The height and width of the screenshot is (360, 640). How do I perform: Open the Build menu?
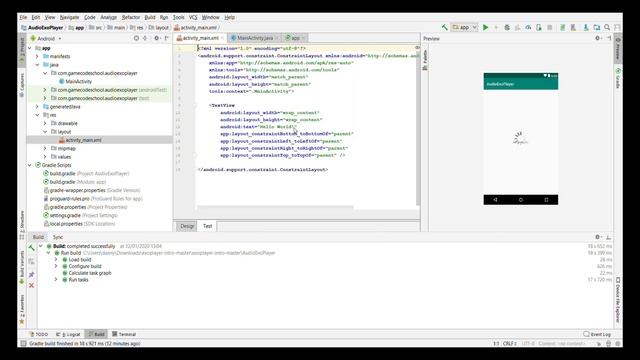coord(150,17)
